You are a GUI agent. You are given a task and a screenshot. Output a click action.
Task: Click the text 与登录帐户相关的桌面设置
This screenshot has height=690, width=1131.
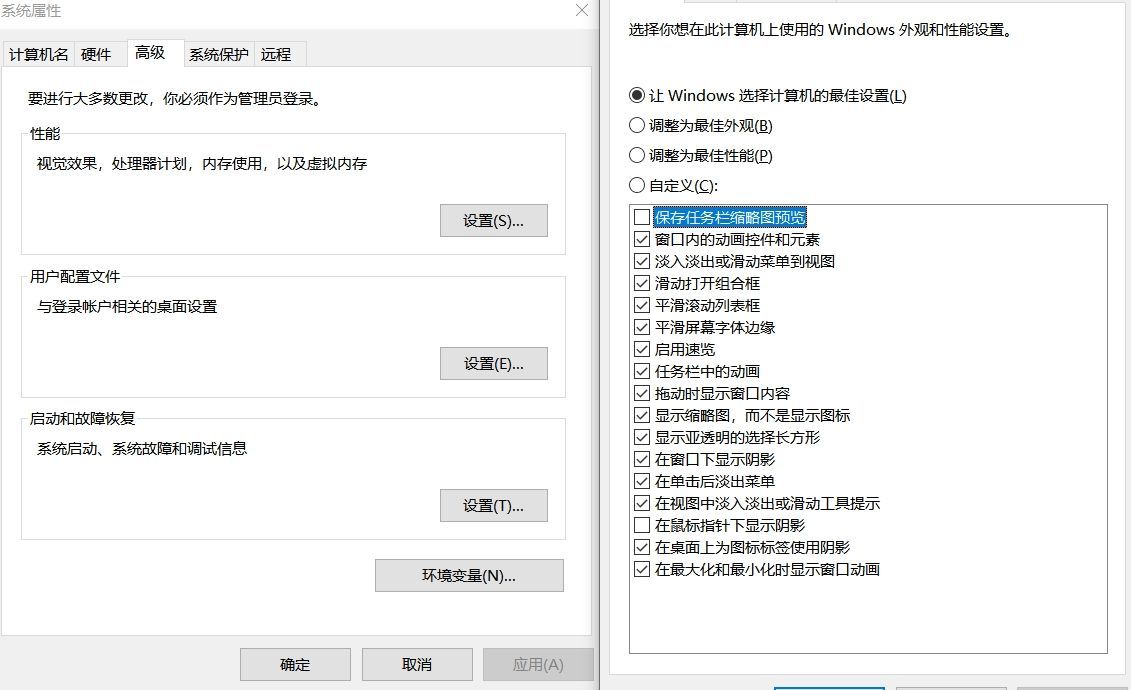[x=127, y=306]
